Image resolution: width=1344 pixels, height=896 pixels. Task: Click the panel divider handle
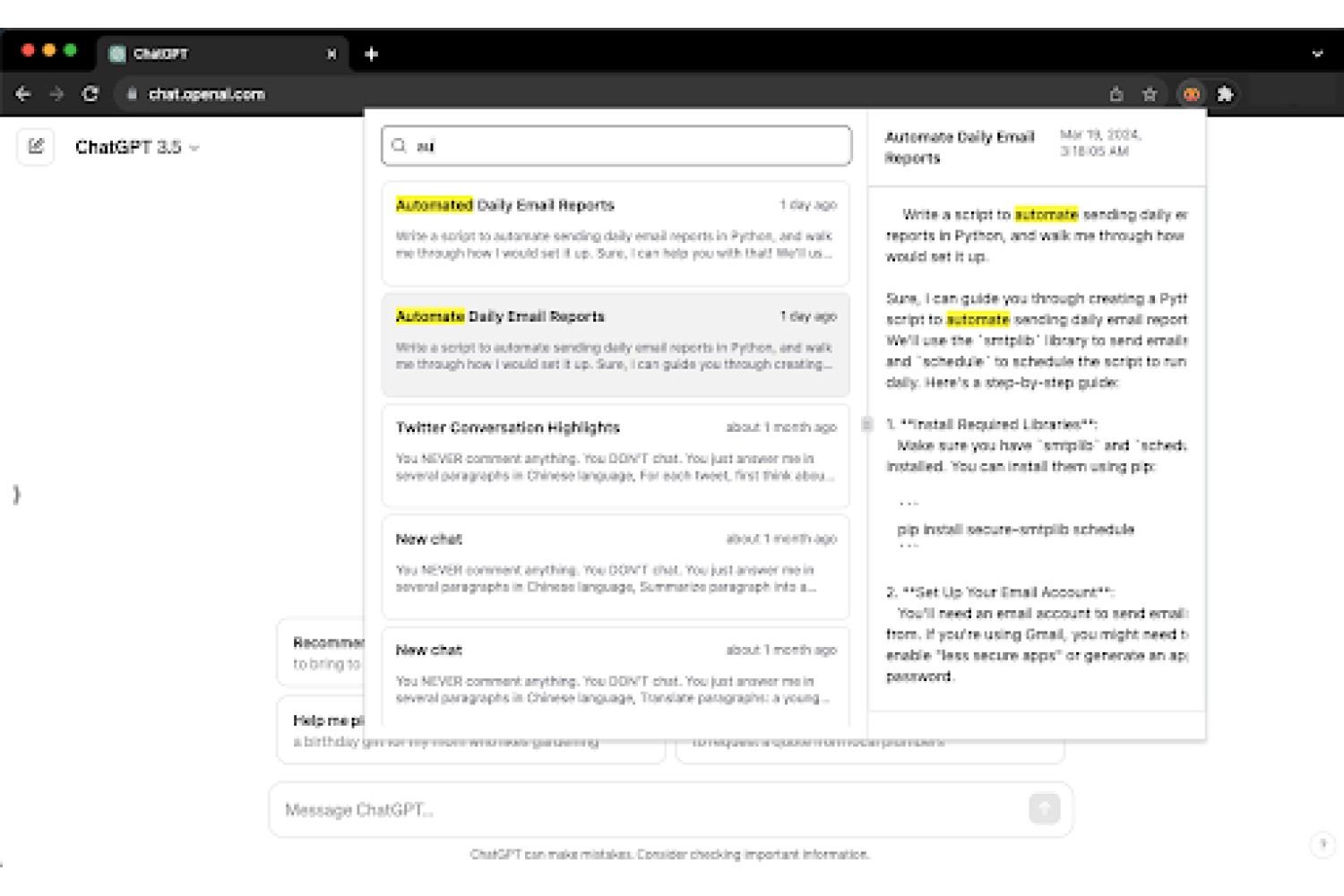tap(866, 424)
